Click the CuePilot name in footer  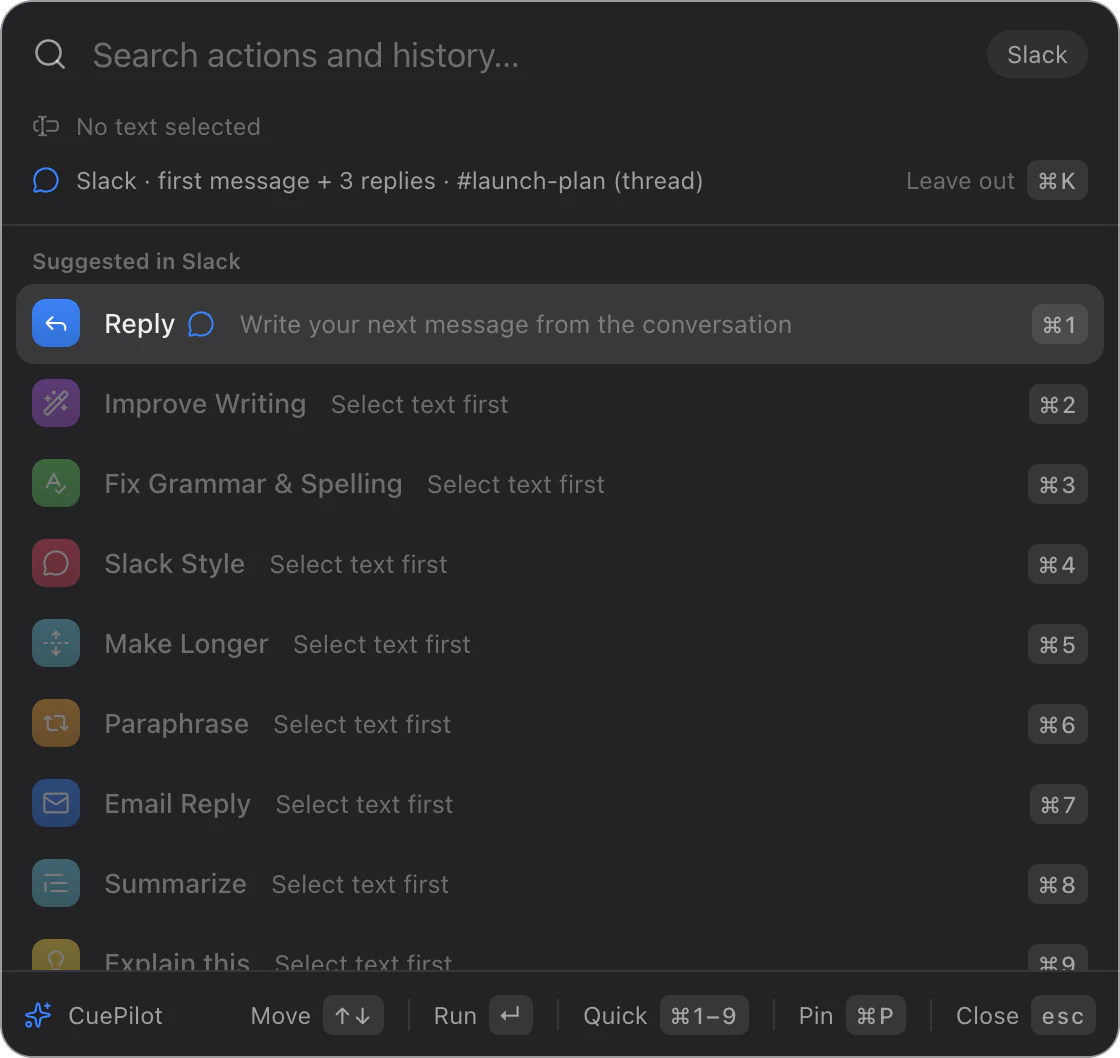(116, 1015)
